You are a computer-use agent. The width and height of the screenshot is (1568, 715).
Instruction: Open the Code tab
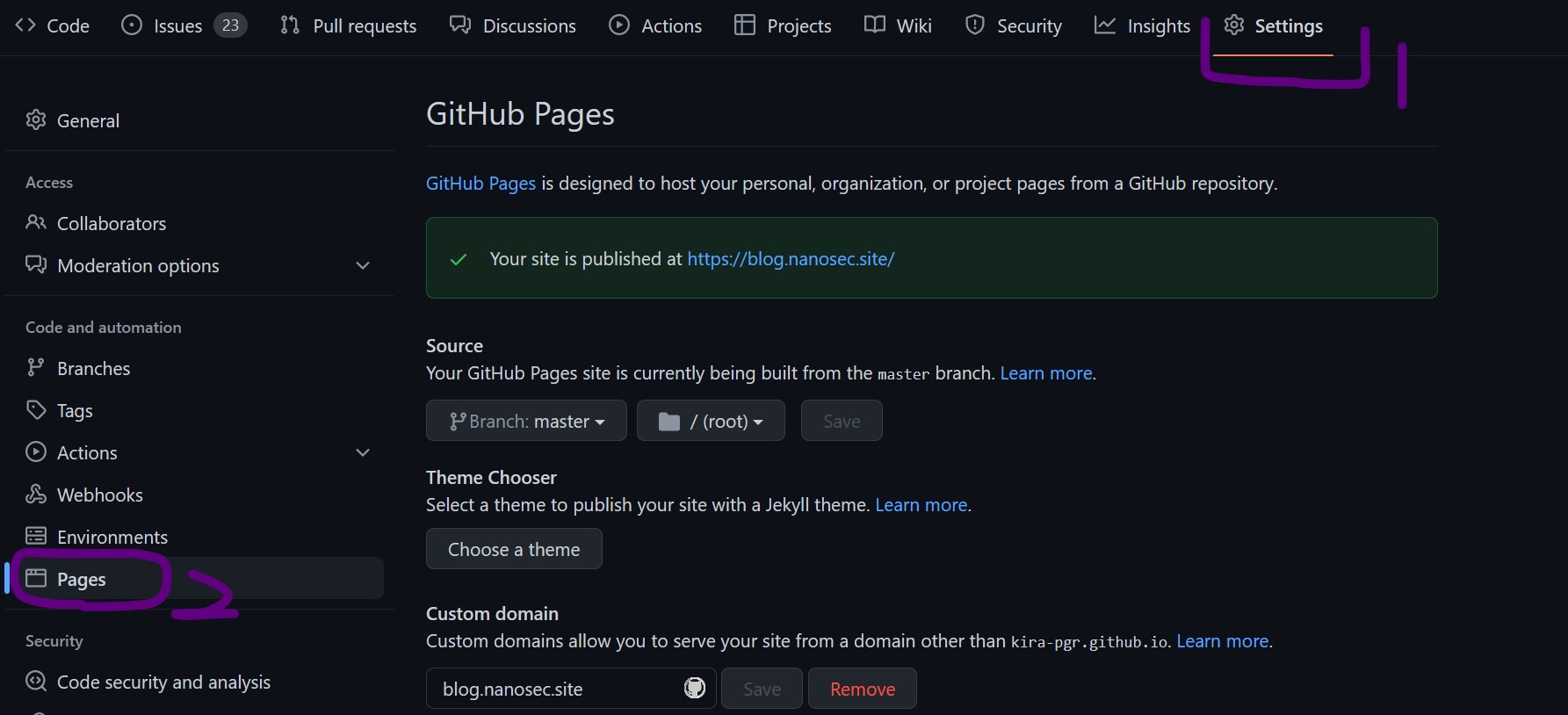click(53, 25)
